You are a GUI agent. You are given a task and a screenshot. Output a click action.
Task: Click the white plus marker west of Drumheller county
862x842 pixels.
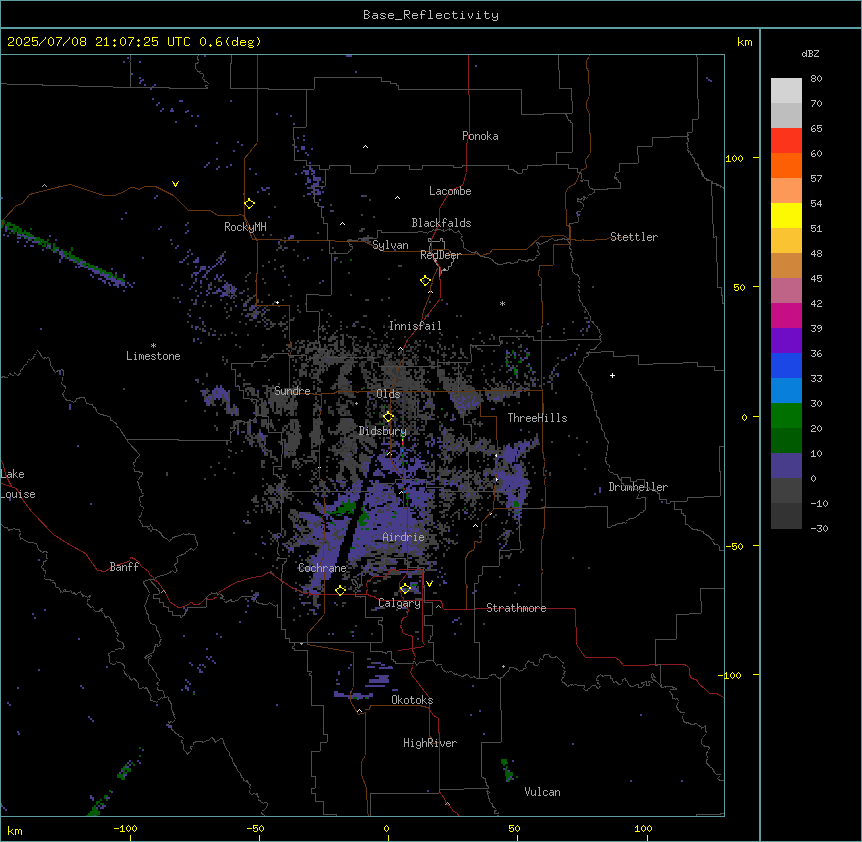click(x=612, y=375)
